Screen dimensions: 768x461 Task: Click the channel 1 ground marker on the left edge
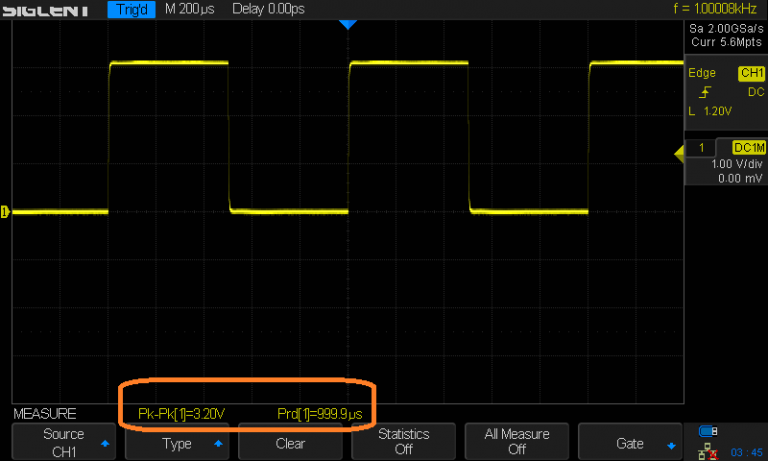(x=4, y=211)
